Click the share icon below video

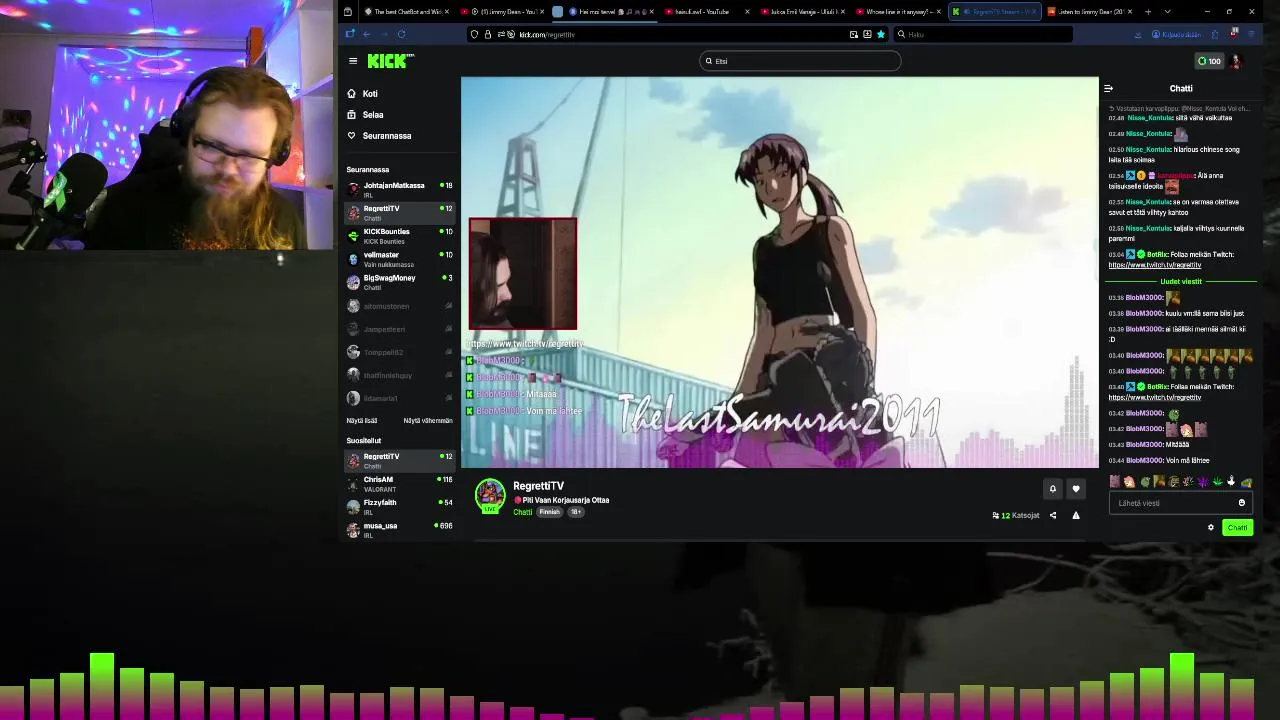point(1053,515)
